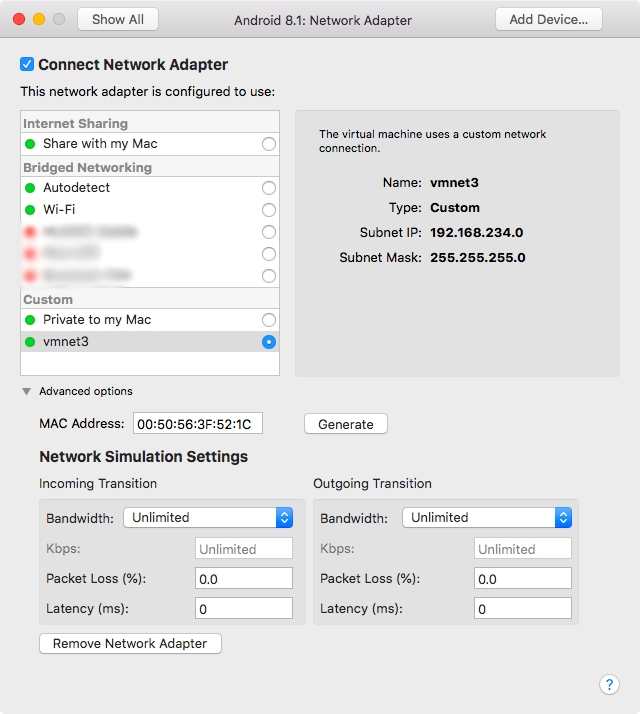
Task: Click the green status dot beside Wi-Fi
Action: tap(31, 210)
